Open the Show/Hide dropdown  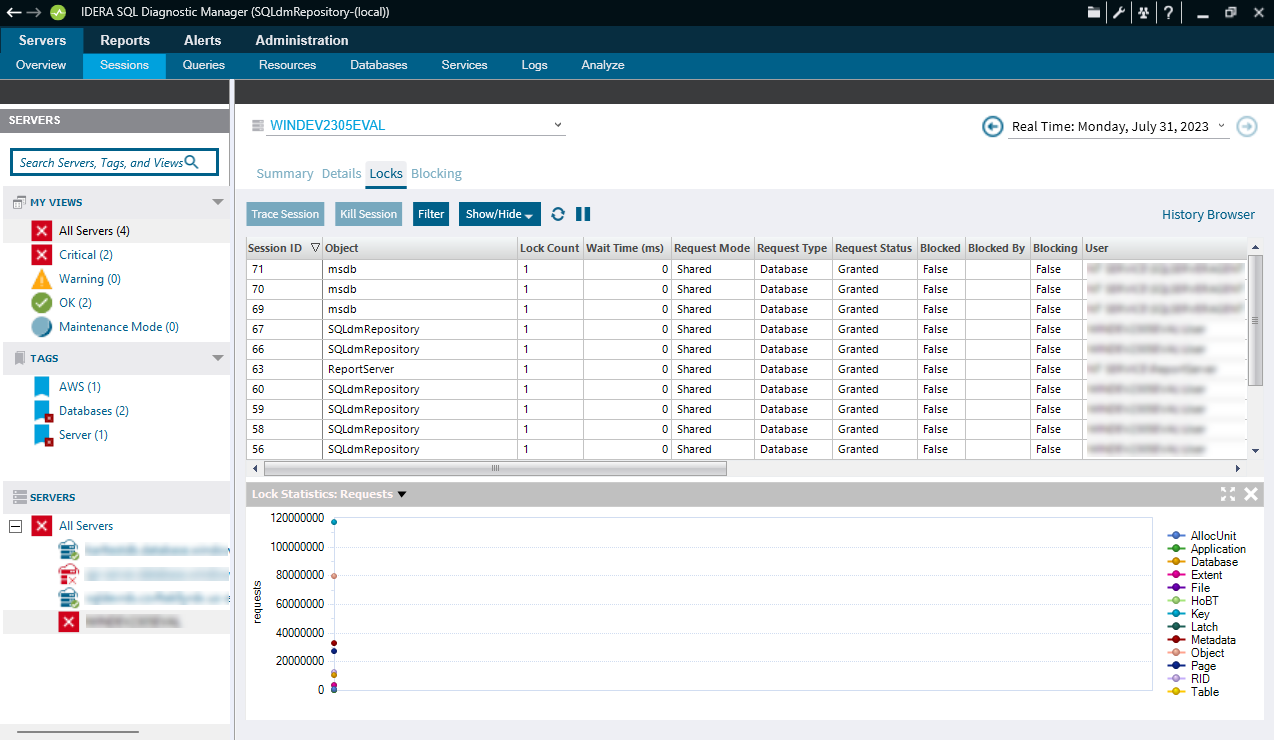tap(500, 214)
